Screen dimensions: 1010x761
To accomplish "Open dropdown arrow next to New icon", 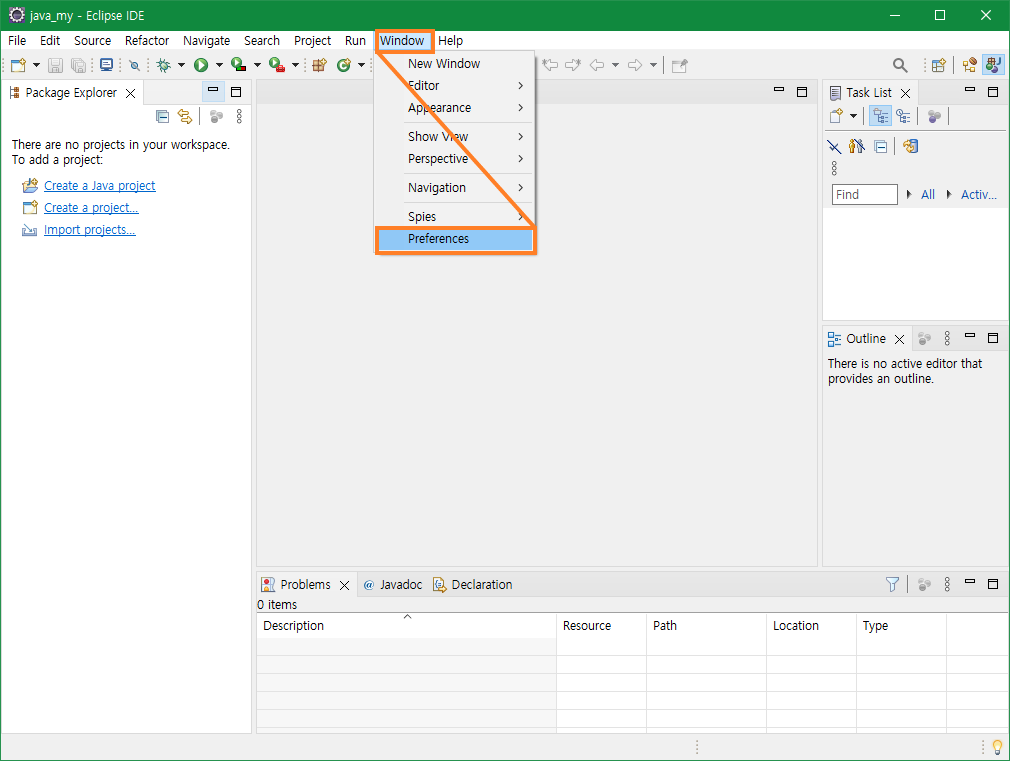I will [36, 65].
